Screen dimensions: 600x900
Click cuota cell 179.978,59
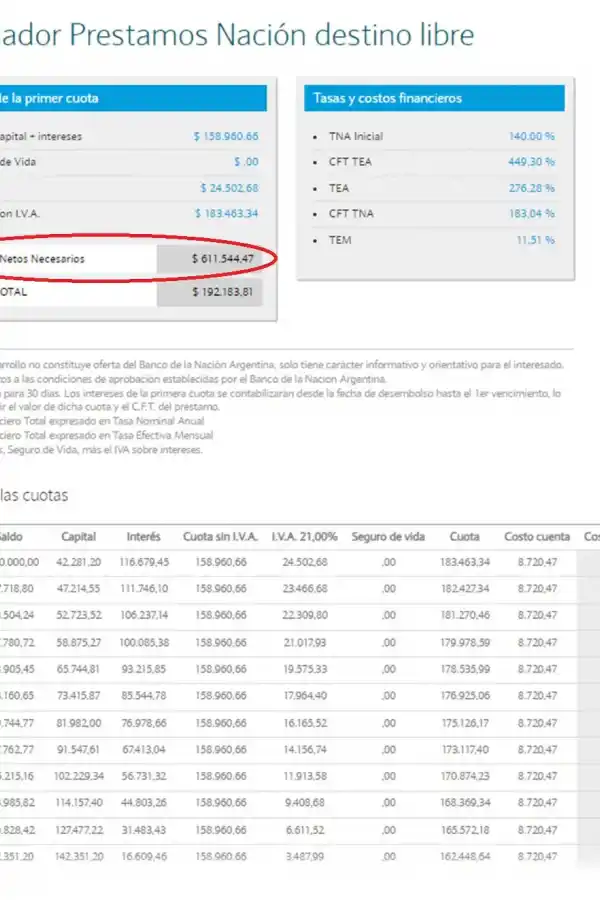pyautogui.click(x=465, y=642)
